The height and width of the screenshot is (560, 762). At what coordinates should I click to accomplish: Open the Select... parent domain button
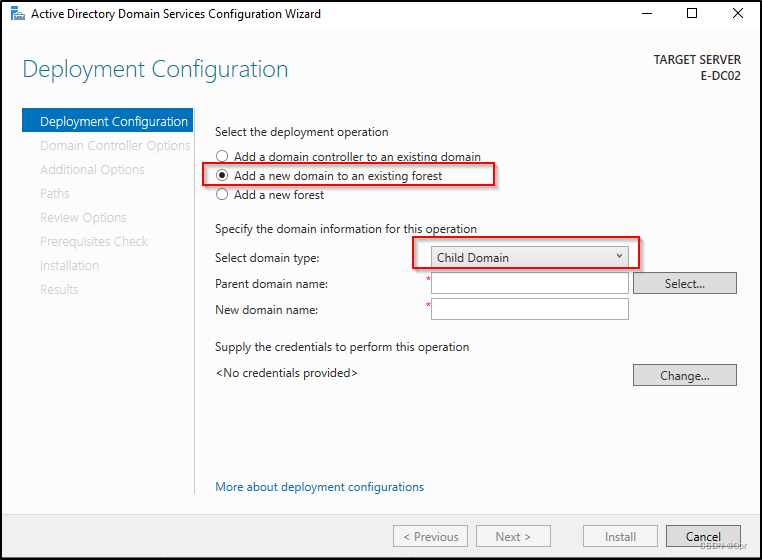(x=685, y=283)
